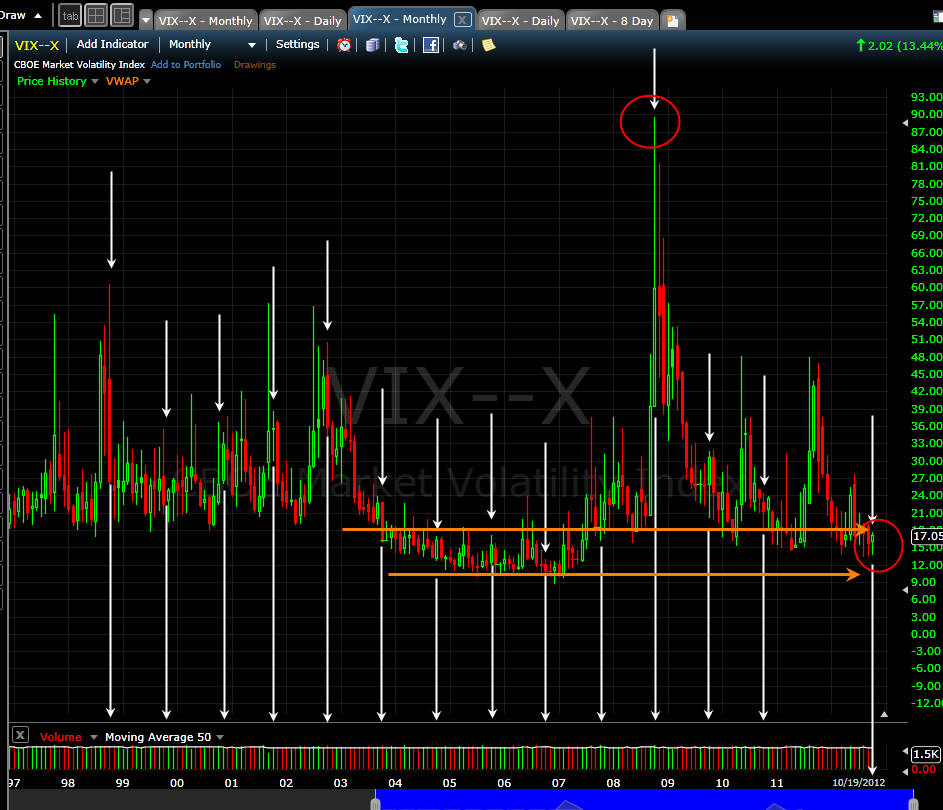Click the alarm clock alert icon
The height and width of the screenshot is (810, 943).
point(344,45)
